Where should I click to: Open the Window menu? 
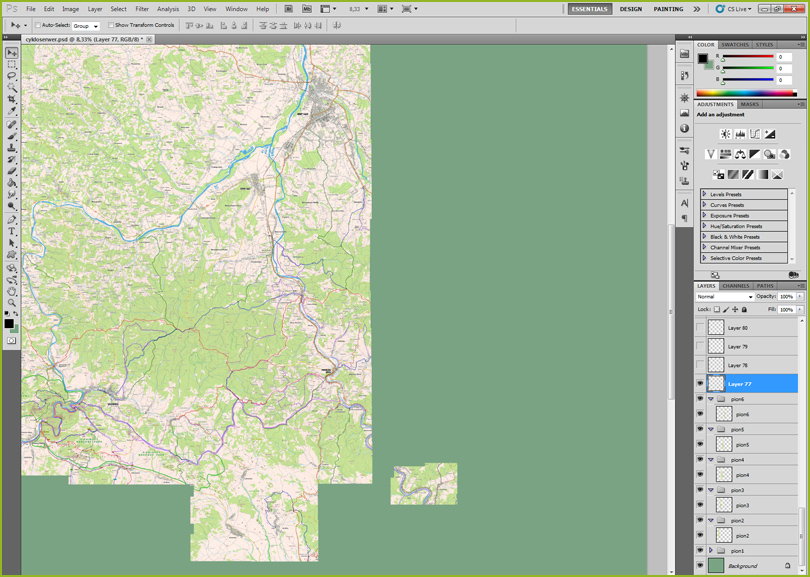pyautogui.click(x=237, y=9)
